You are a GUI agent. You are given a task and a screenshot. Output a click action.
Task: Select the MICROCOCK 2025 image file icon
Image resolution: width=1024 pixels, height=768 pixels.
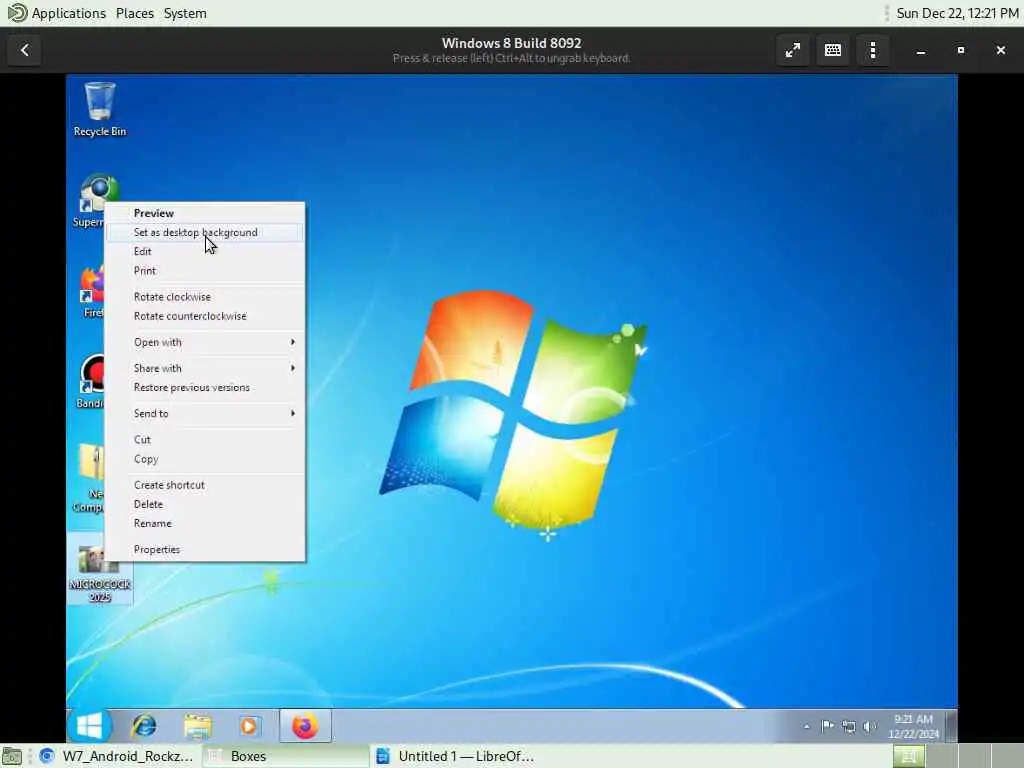pyautogui.click(x=99, y=571)
